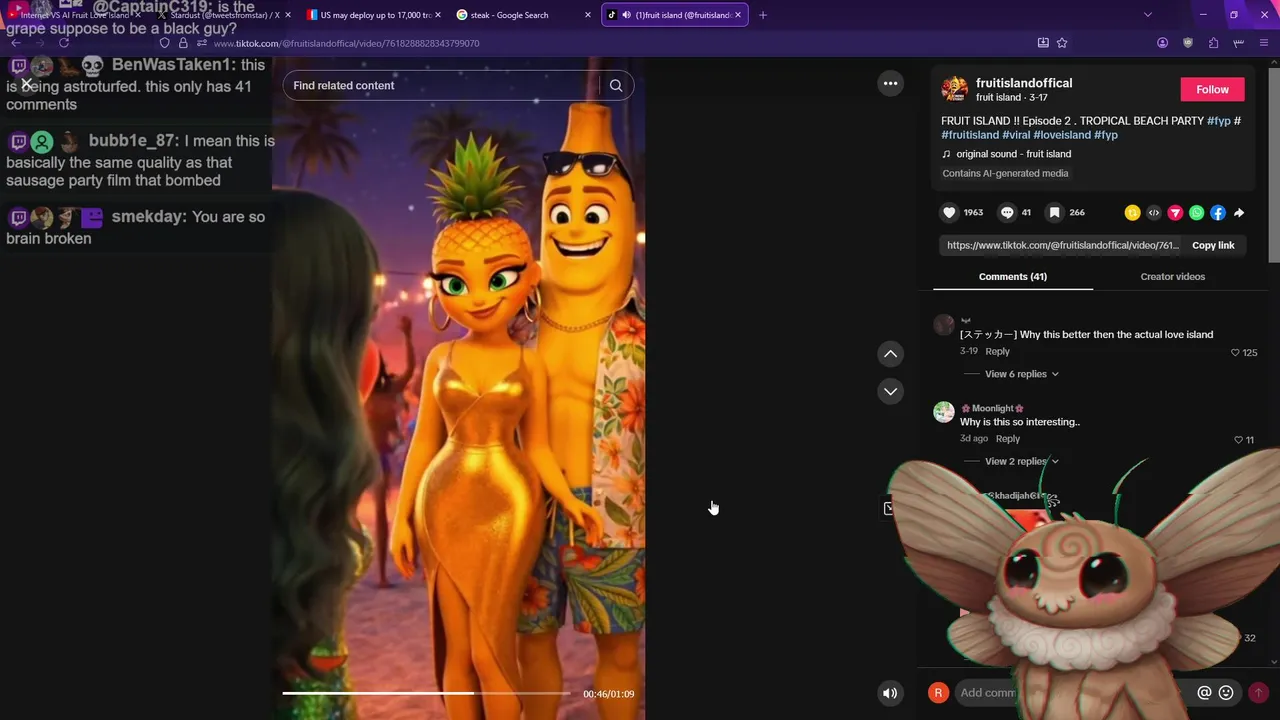
Task: Open a new browser tab
Action: (x=763, y=15)
